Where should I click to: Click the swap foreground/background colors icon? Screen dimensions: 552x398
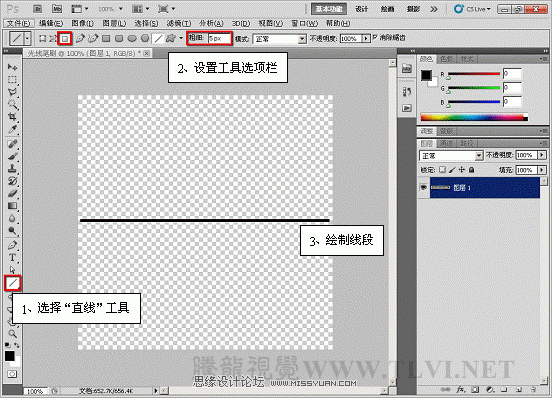pos(17,345)
